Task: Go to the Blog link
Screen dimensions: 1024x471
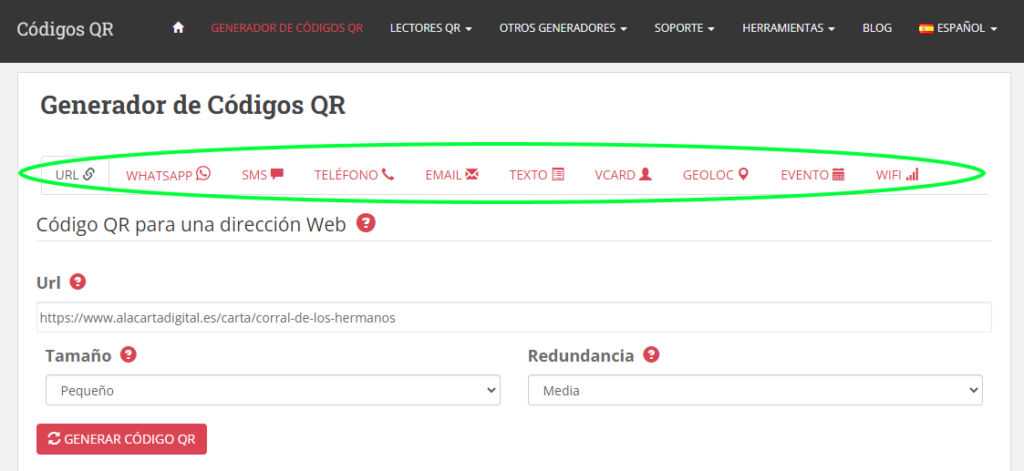Action: click(877, 28)
